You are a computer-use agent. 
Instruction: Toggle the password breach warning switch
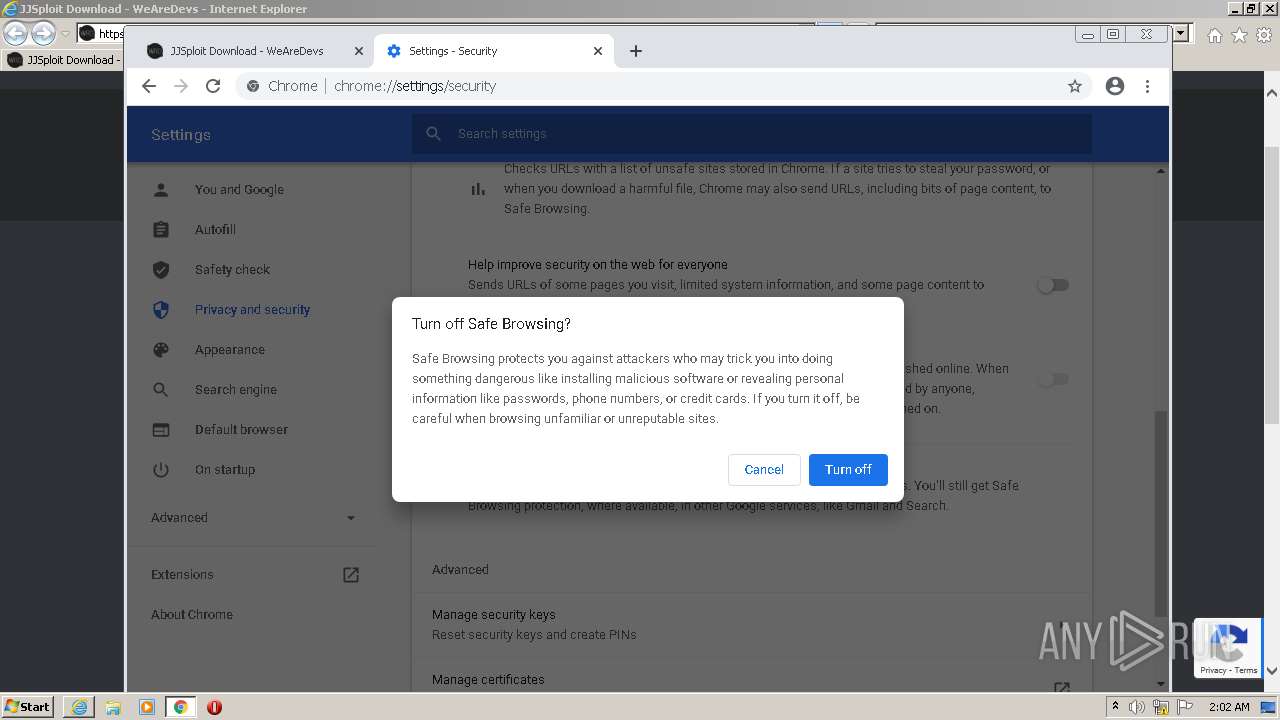[x=1053, y=379]
